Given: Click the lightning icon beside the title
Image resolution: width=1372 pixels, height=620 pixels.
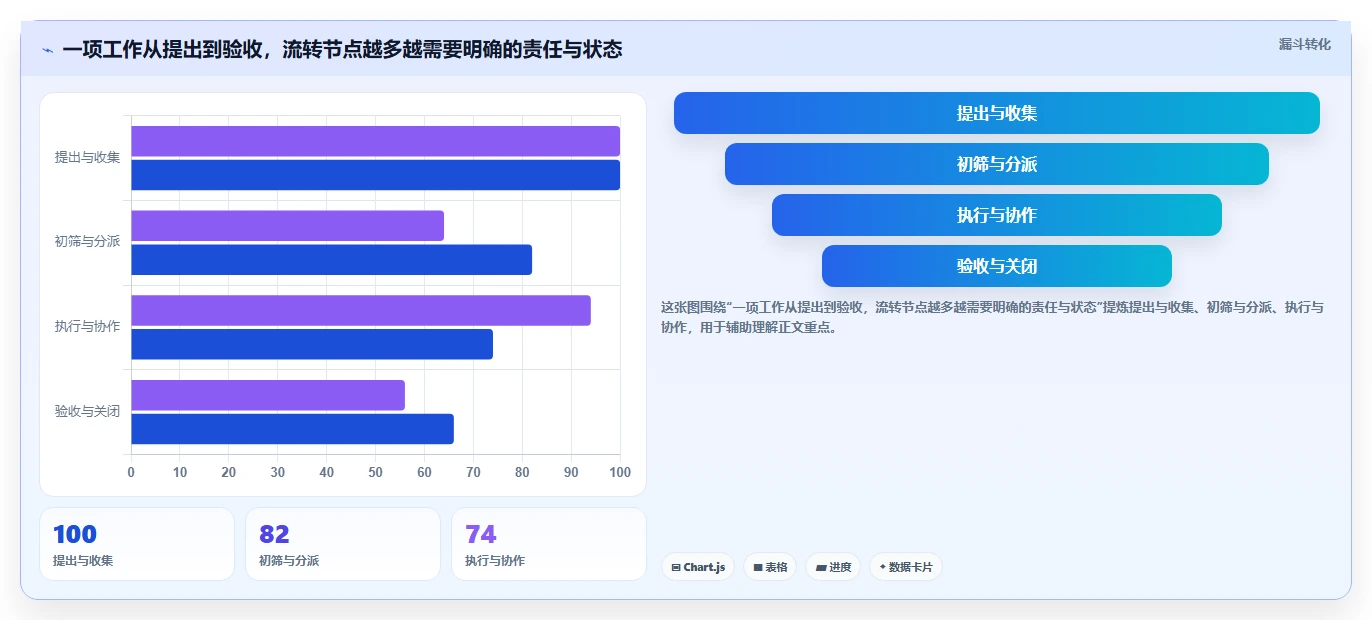Looking at the screenshot, I should coord(48,50).
